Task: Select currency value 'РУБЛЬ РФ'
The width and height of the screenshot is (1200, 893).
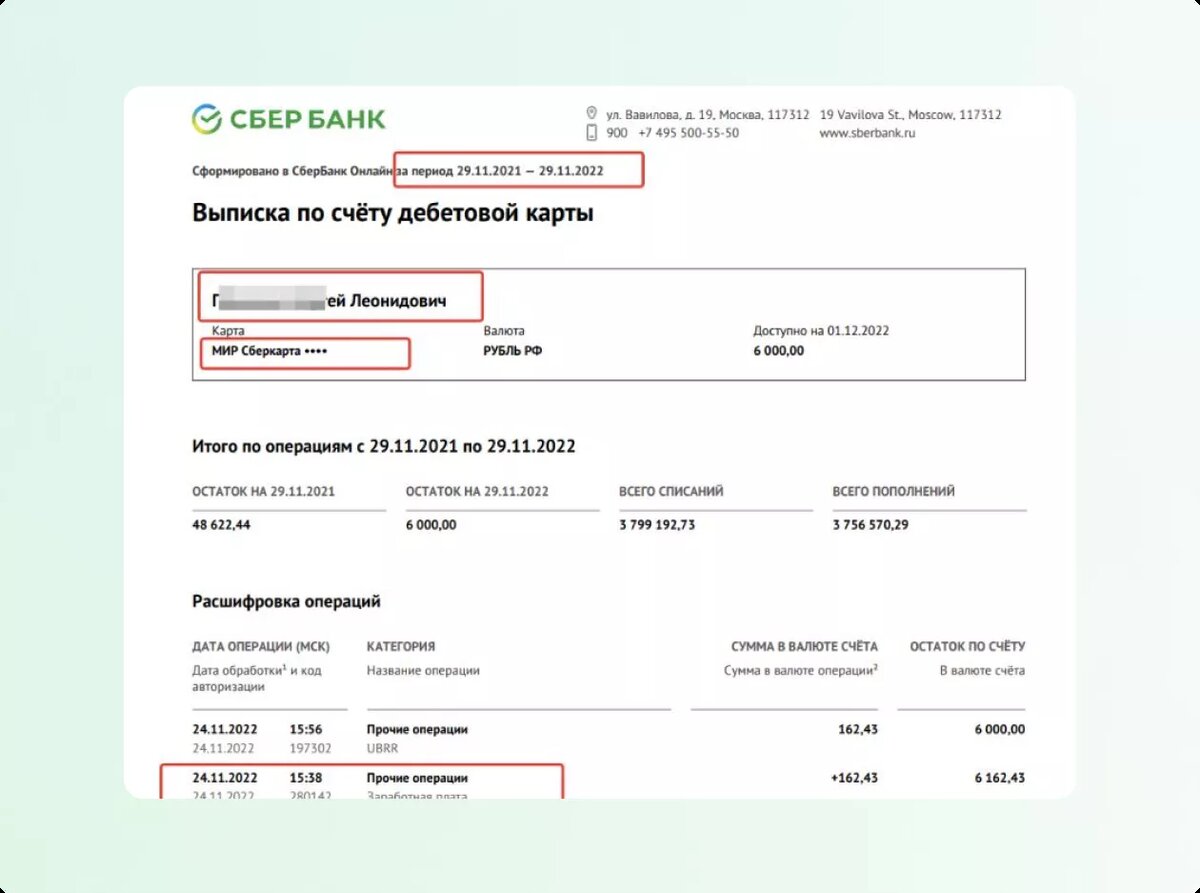Action: (513, 351)
